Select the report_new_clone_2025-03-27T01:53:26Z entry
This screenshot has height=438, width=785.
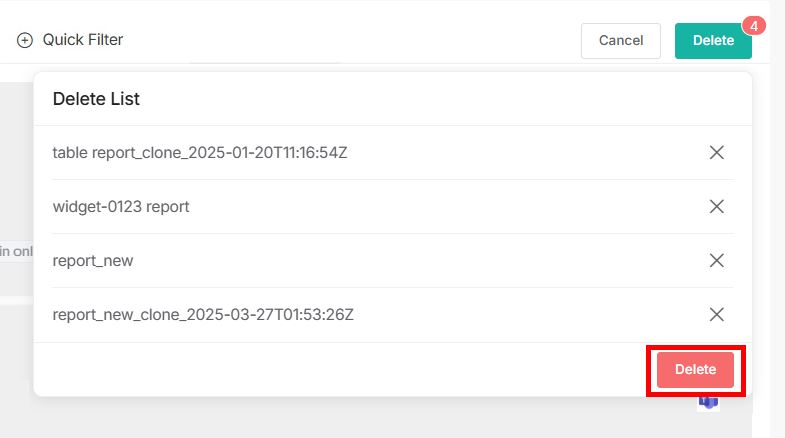[203, 315]
